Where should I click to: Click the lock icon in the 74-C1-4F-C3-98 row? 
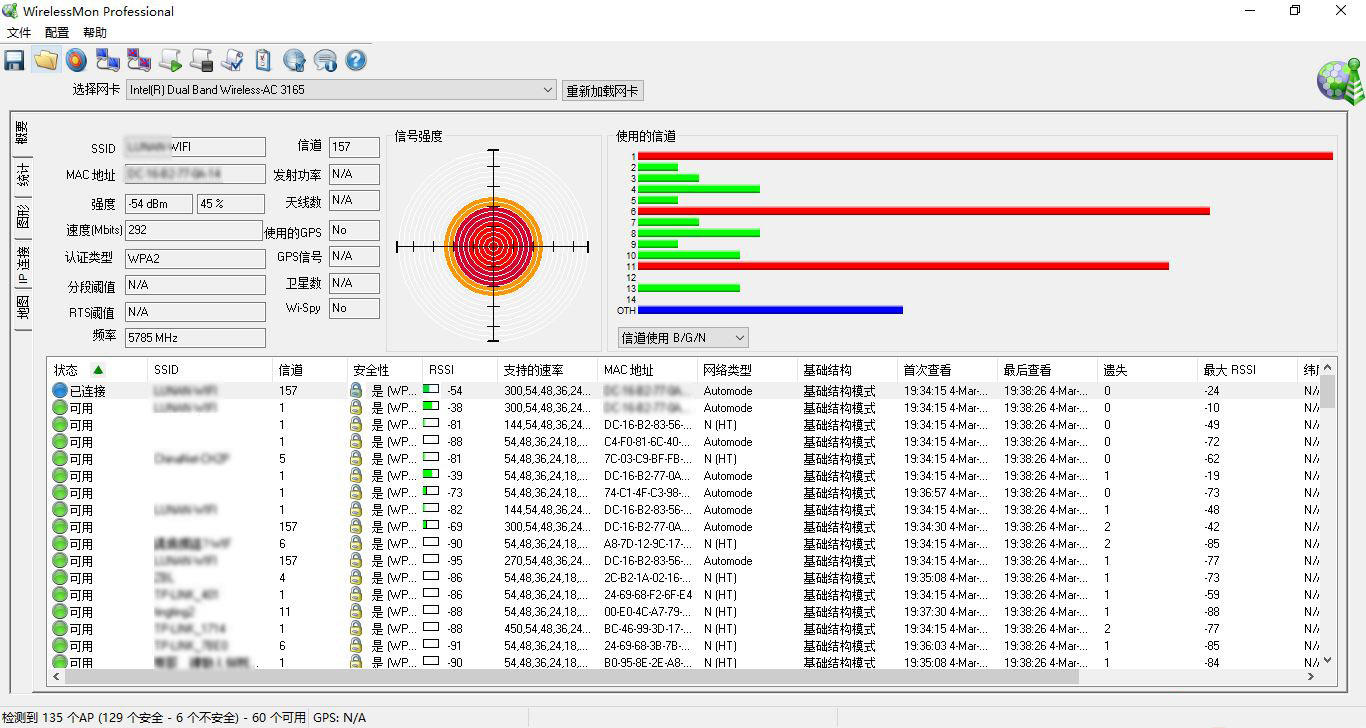coord(356,493)
